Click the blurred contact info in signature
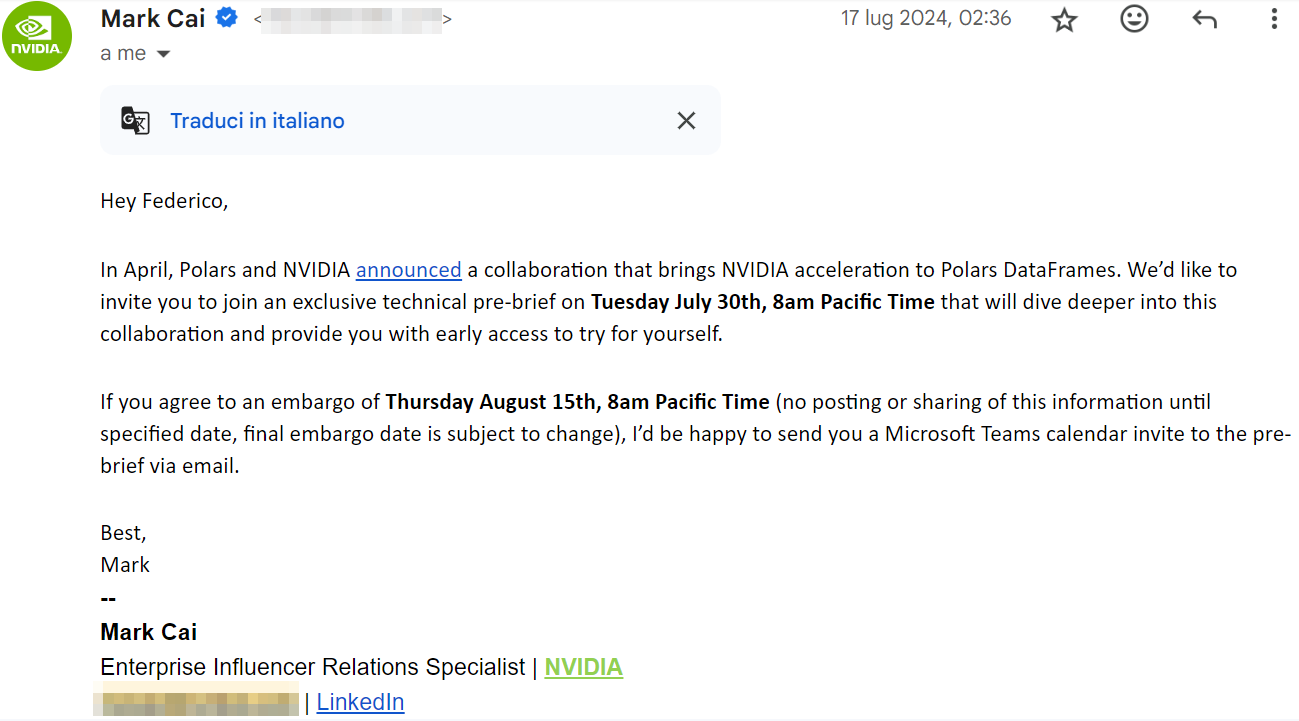Screen dimensions: 1299x721 coord(196,702)
